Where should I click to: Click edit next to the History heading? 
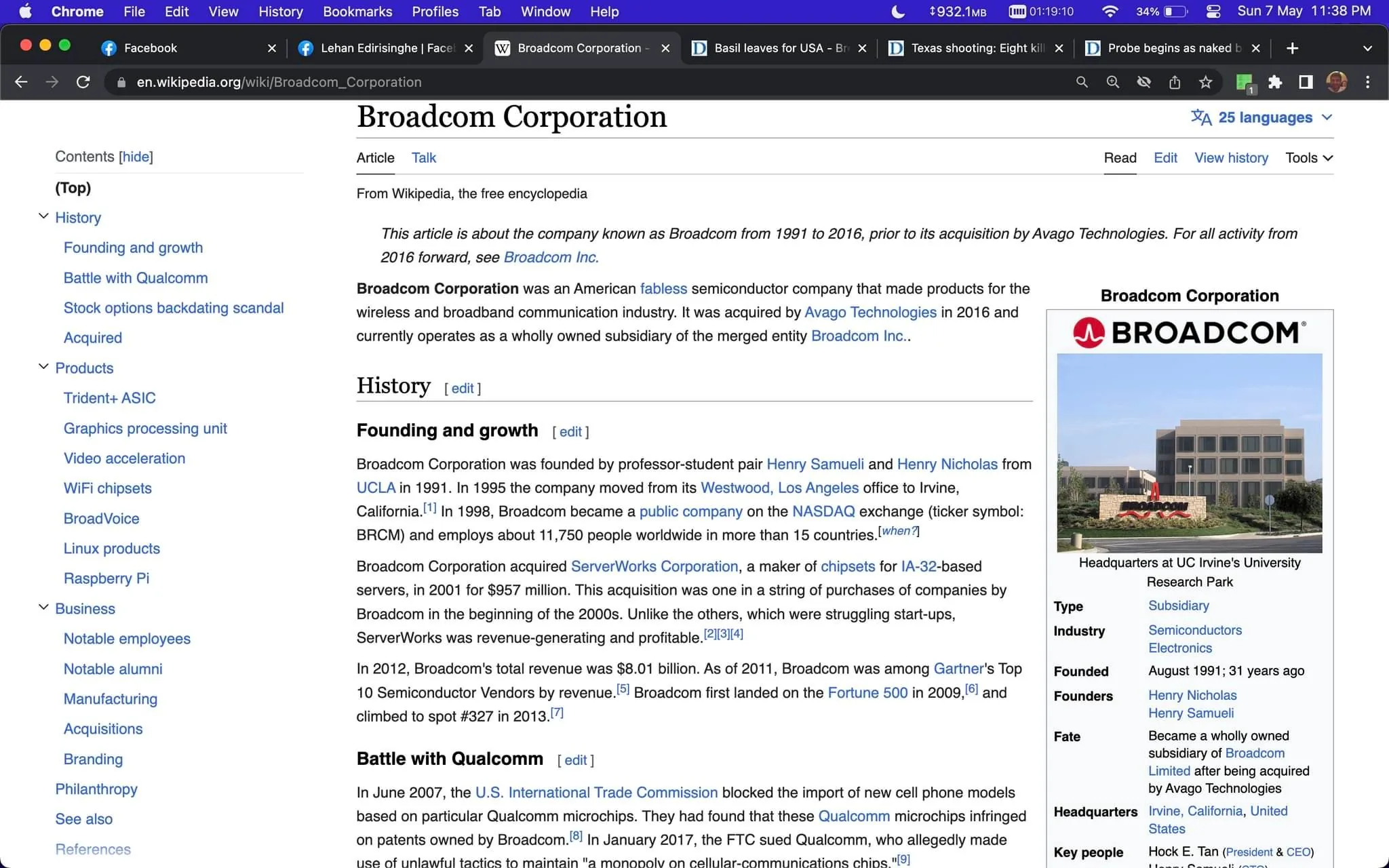click(x=462, y=388)
